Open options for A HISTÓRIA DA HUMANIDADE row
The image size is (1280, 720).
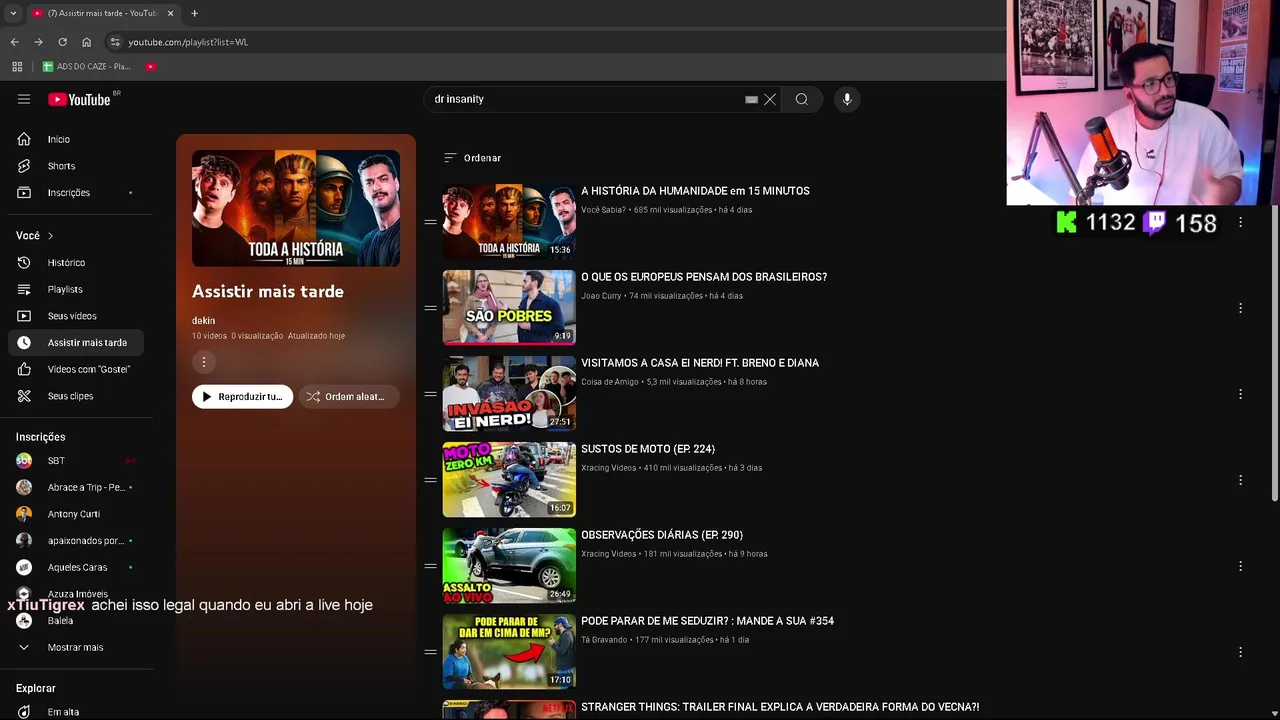pos(1240,222)
